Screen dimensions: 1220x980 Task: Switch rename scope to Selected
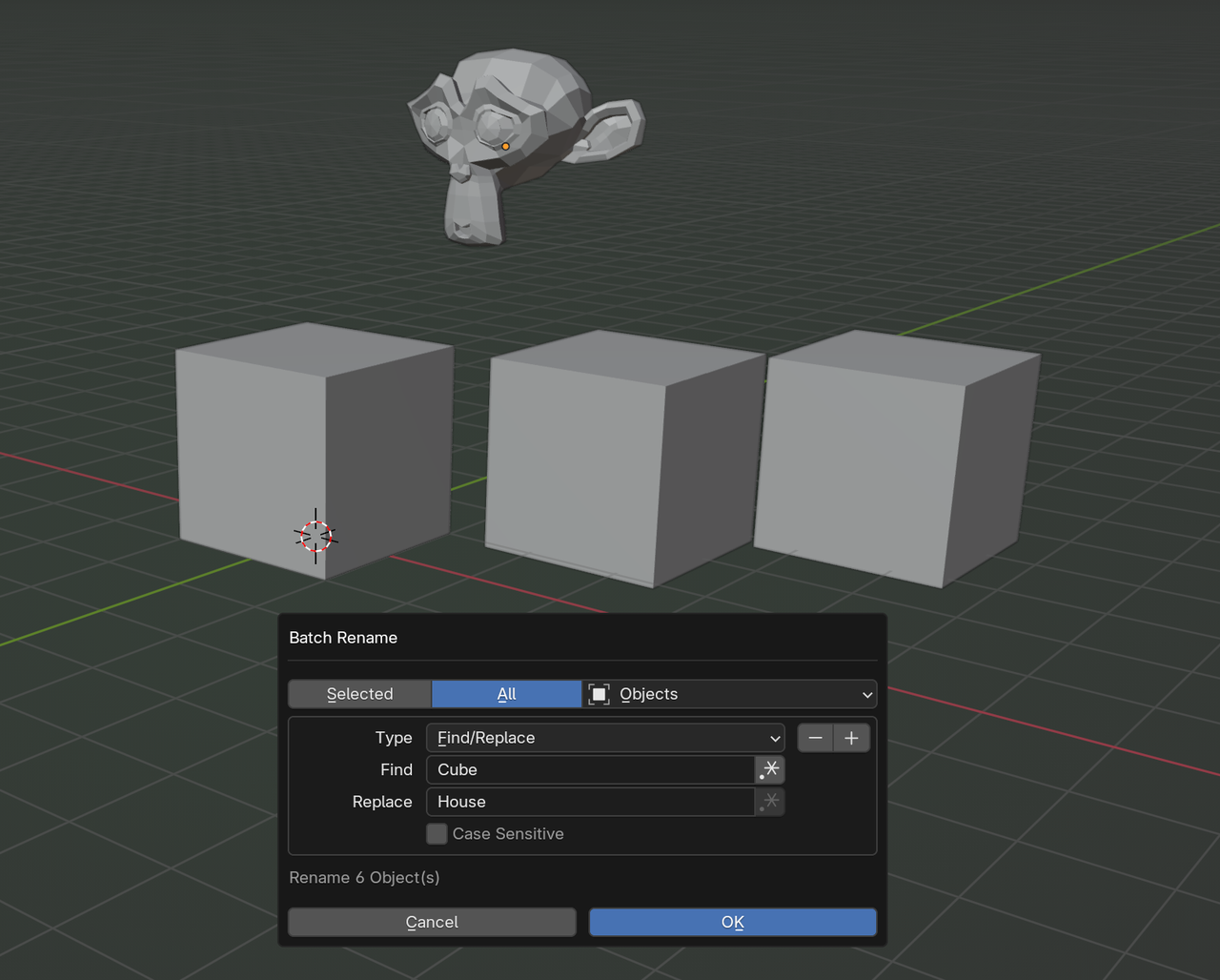[359, 694]
